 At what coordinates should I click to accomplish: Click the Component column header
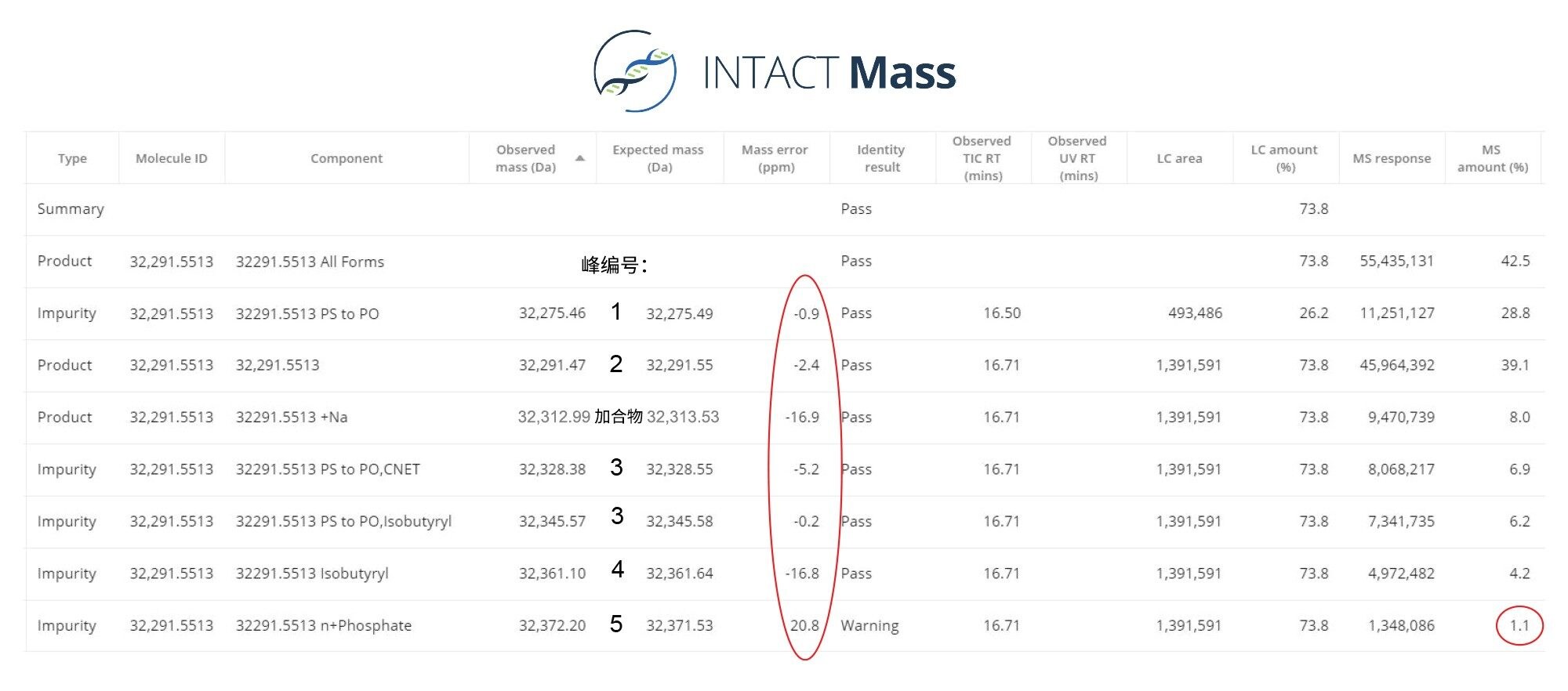(347, 158)
